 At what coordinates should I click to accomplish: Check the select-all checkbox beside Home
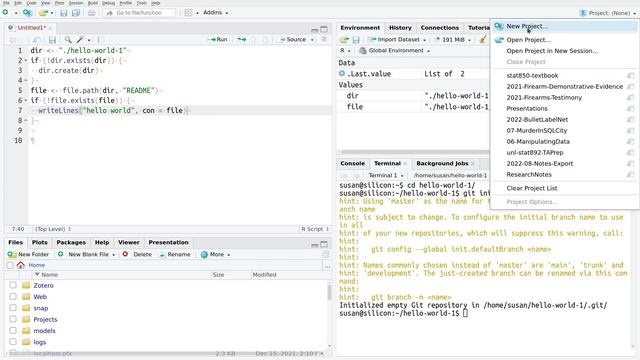click(x=10, y=265)
